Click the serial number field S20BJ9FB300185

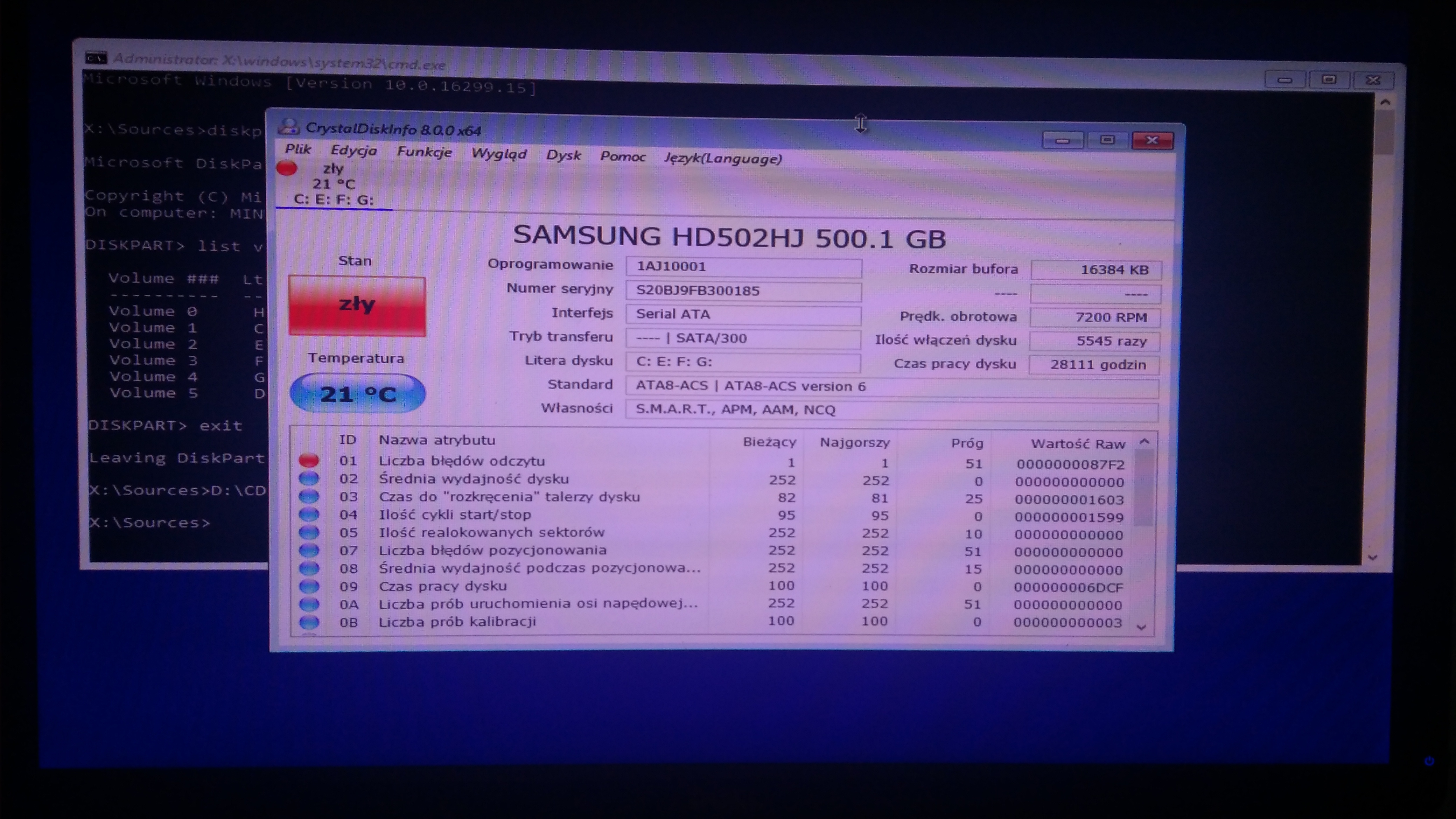[x=743, y=291]
